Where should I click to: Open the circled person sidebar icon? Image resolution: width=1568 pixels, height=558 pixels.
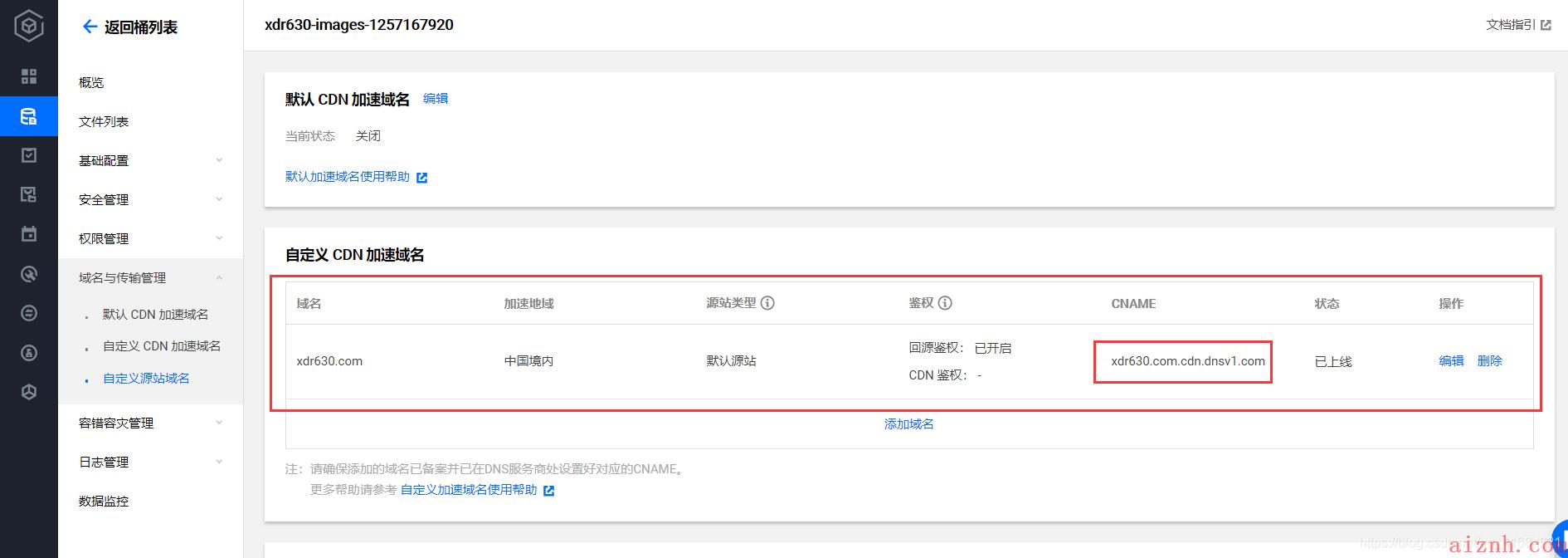29,353
